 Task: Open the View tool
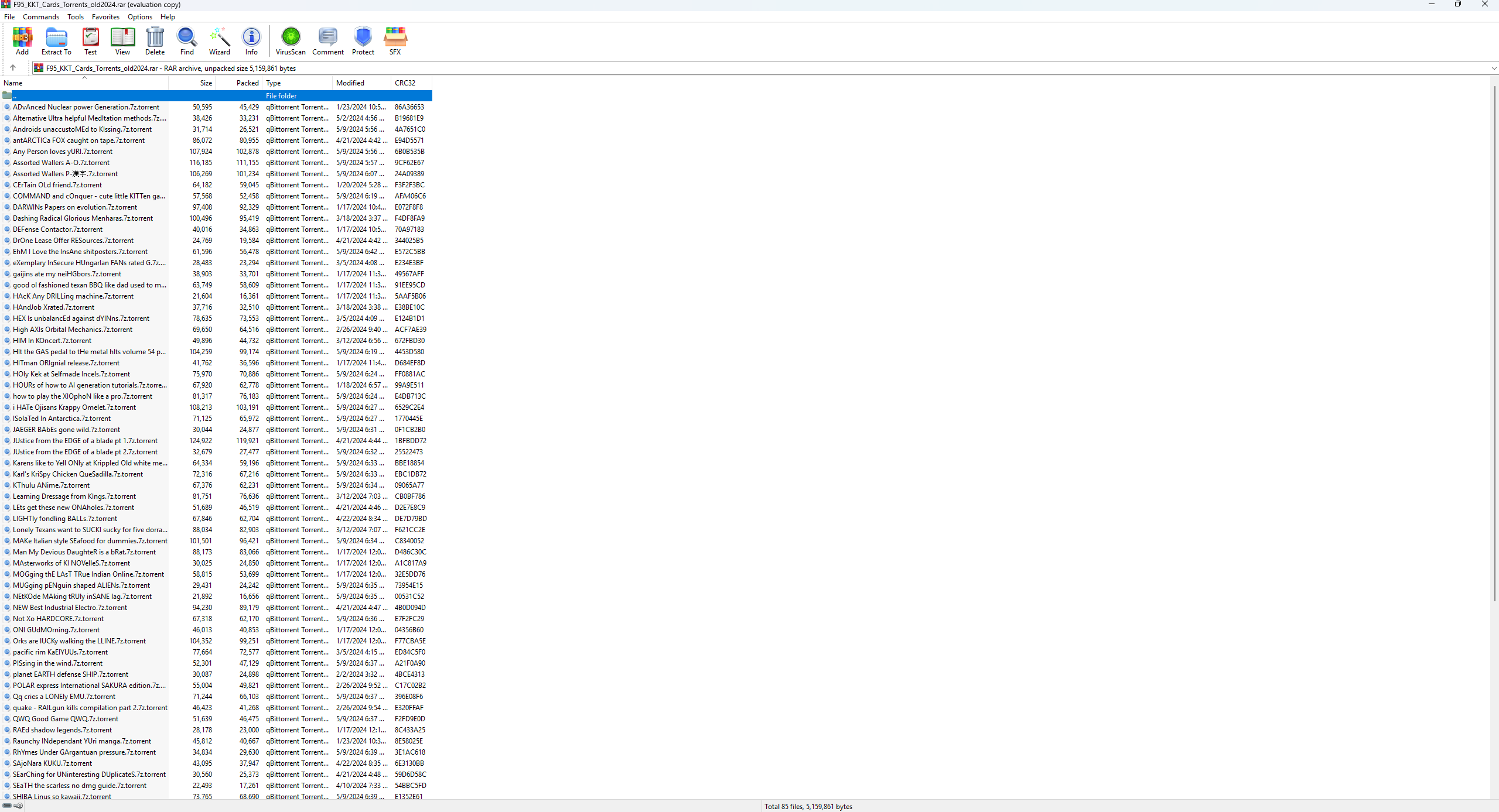(122, 41)
